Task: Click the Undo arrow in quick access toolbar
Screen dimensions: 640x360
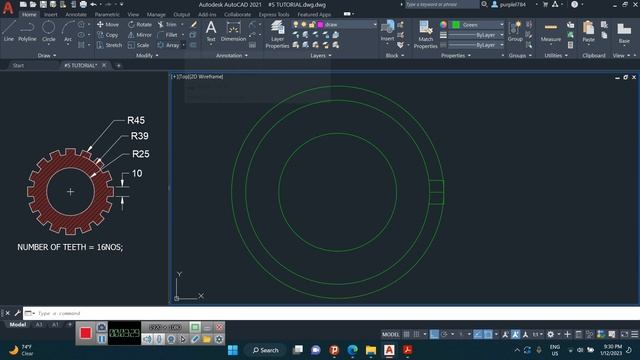Action: [x=93, y=4]
